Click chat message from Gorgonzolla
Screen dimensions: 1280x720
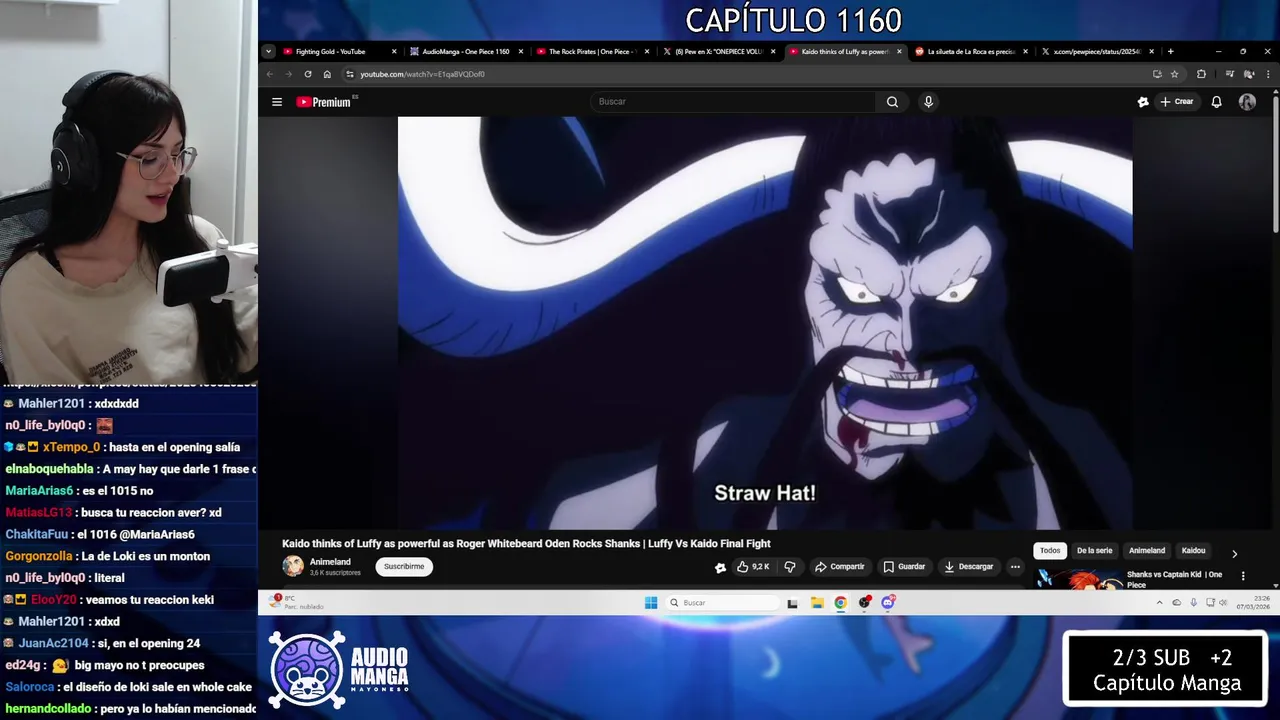pos(108,556)
